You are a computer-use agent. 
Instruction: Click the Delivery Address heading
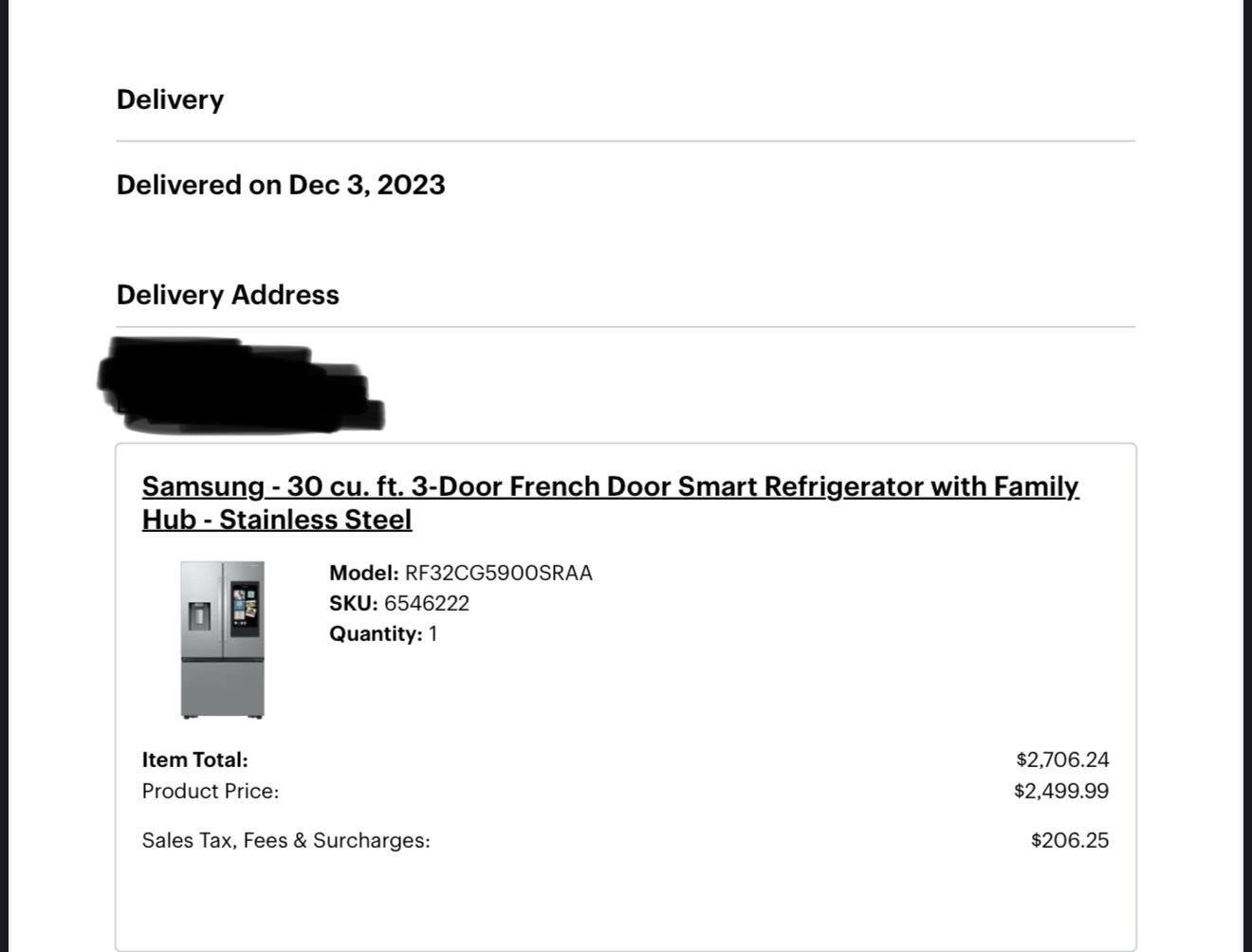tap(228, 295)
